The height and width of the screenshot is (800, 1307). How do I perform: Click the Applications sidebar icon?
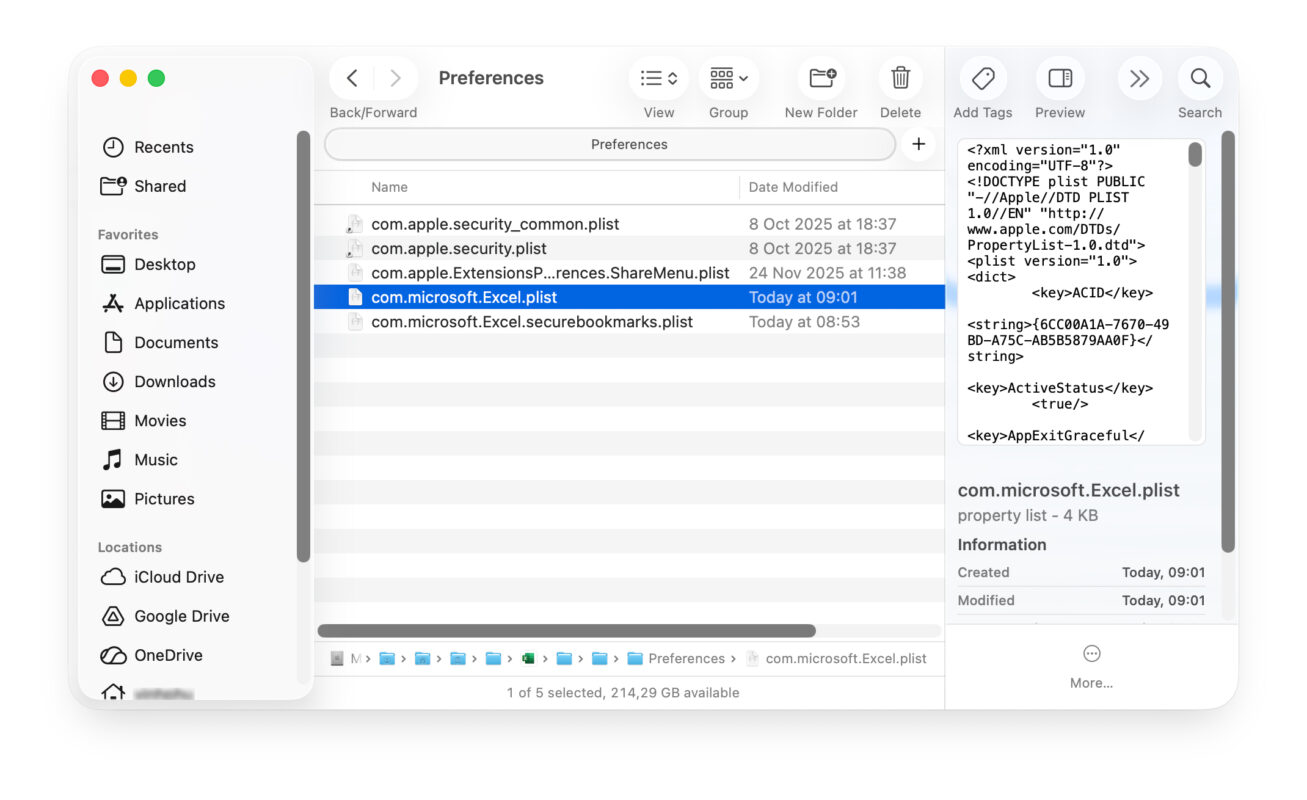pyautogui.click(x=113, y=303)
